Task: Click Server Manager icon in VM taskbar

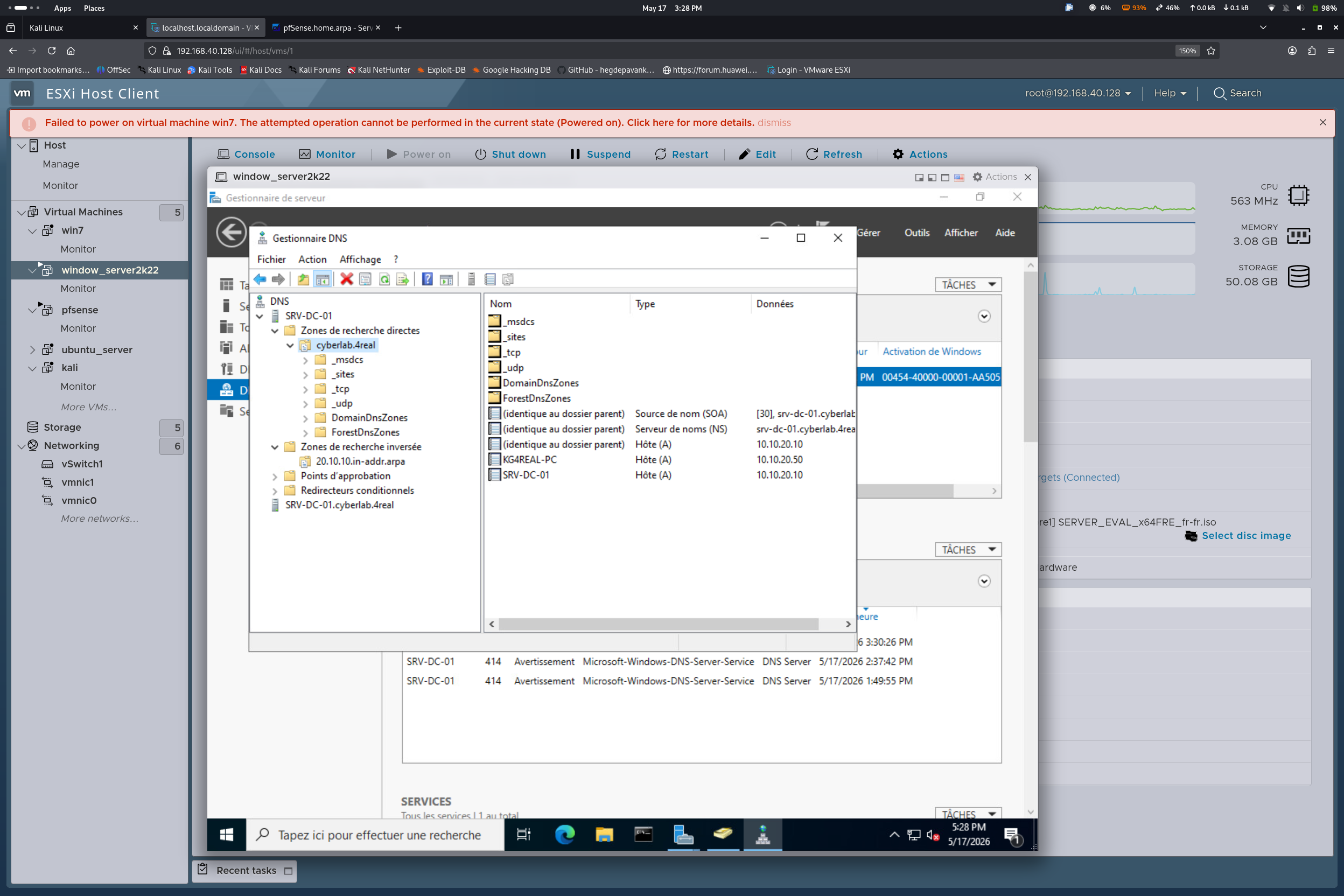Action: point(683,835)
